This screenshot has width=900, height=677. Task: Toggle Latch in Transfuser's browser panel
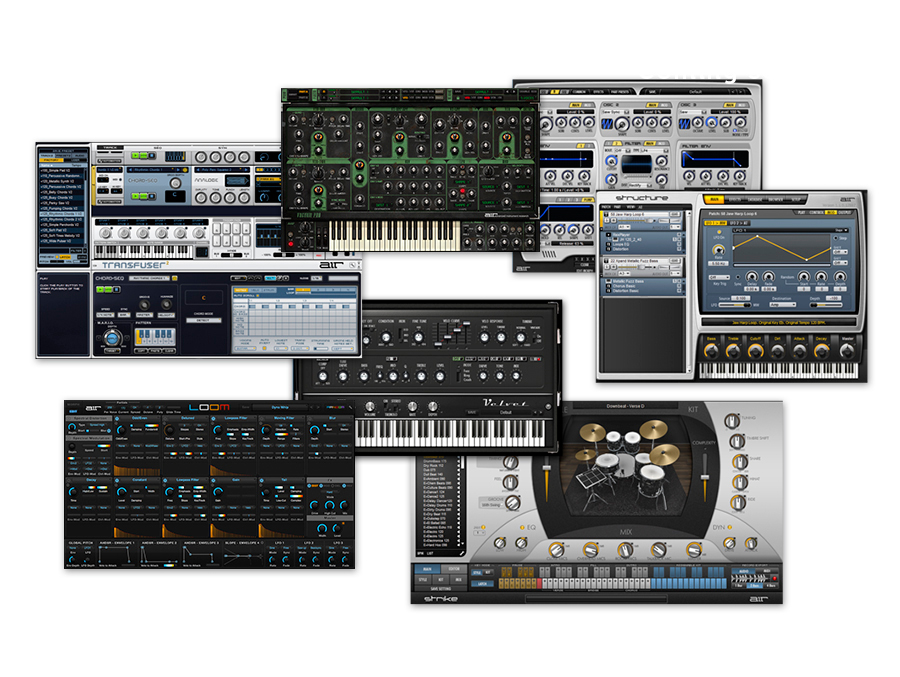(x=64, y=256)
